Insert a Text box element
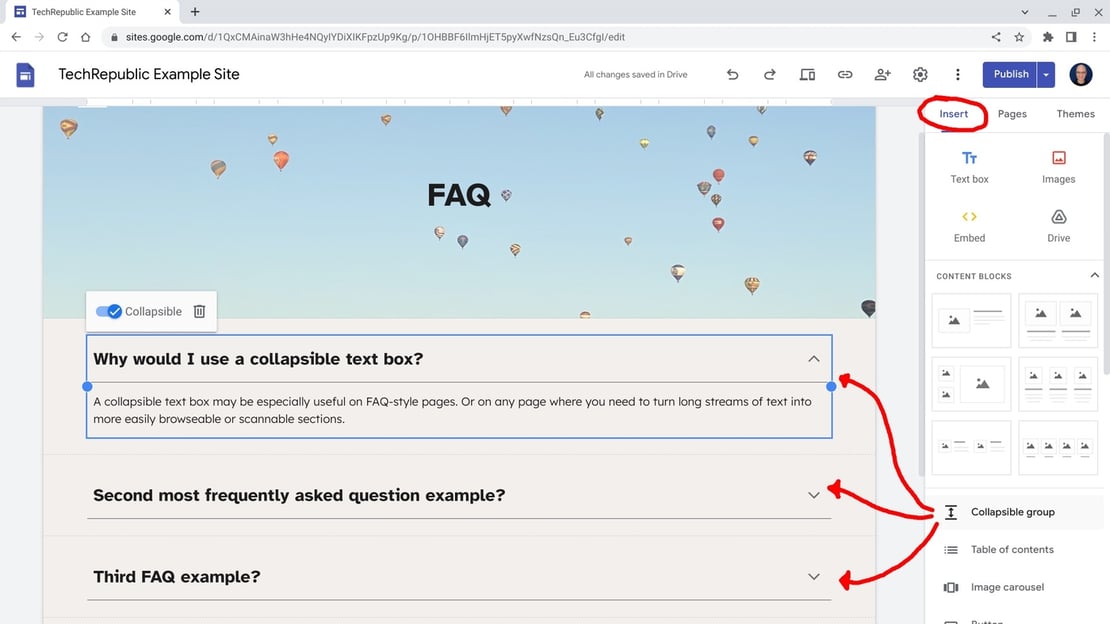Screen dimensions: 1110x624 click(968, 166)
